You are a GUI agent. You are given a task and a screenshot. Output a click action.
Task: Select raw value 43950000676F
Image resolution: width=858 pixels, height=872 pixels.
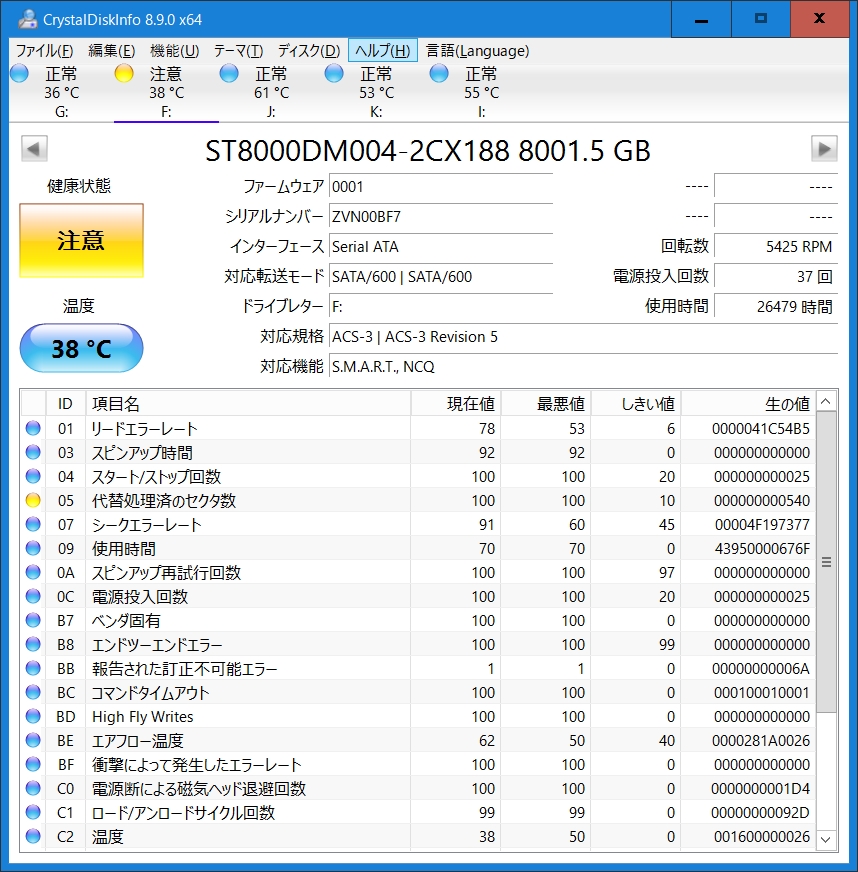[x=762, y=549]
